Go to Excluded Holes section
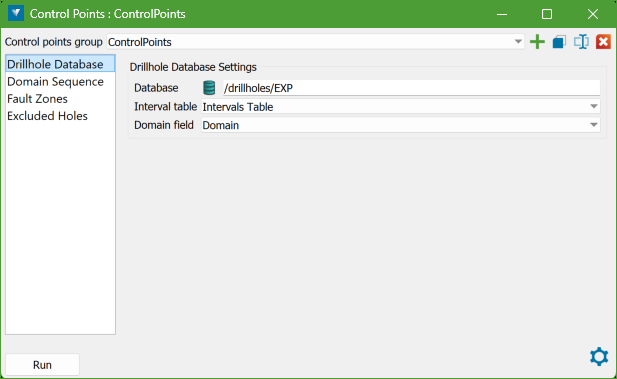Image resolution: width=617 pixels, height=379 pixels. pos(60,116)
